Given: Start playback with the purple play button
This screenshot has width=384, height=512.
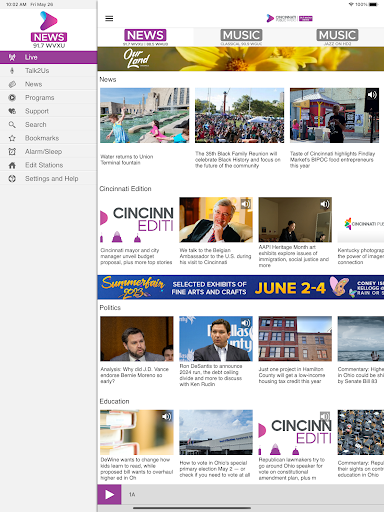Looking at the screenshot, I should click(x=109, y=494).
